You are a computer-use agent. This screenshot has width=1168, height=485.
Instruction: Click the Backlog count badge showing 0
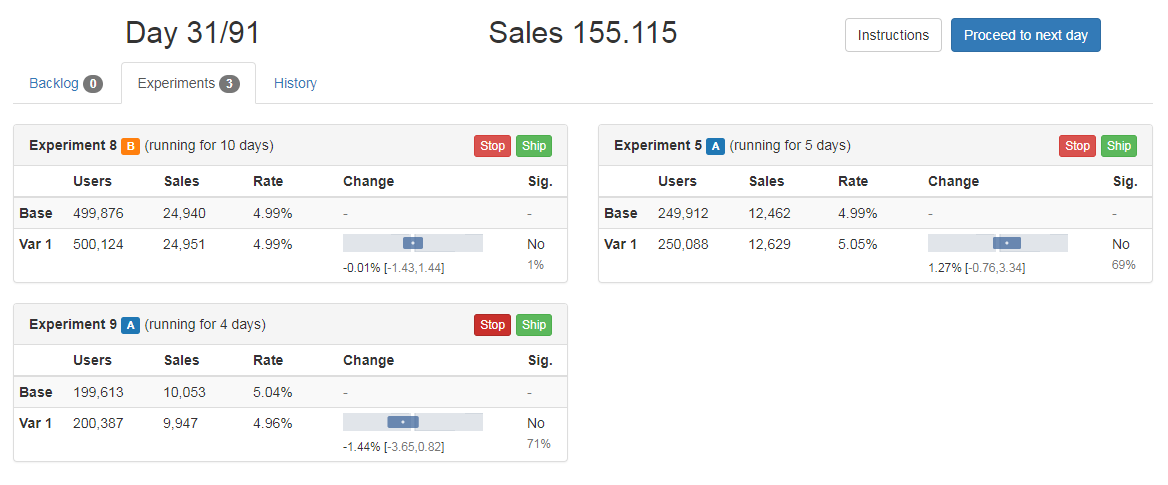[x=93, y=84]
